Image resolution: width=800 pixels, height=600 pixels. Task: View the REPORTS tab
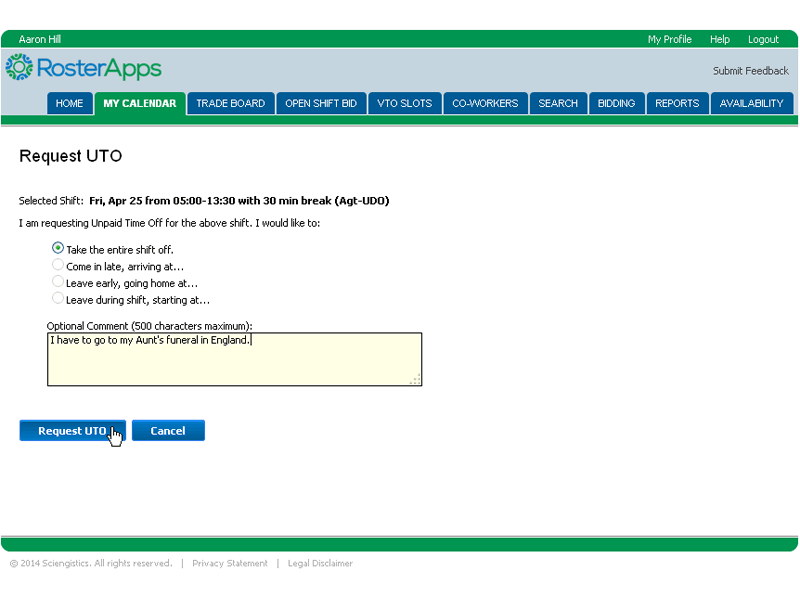677,103
